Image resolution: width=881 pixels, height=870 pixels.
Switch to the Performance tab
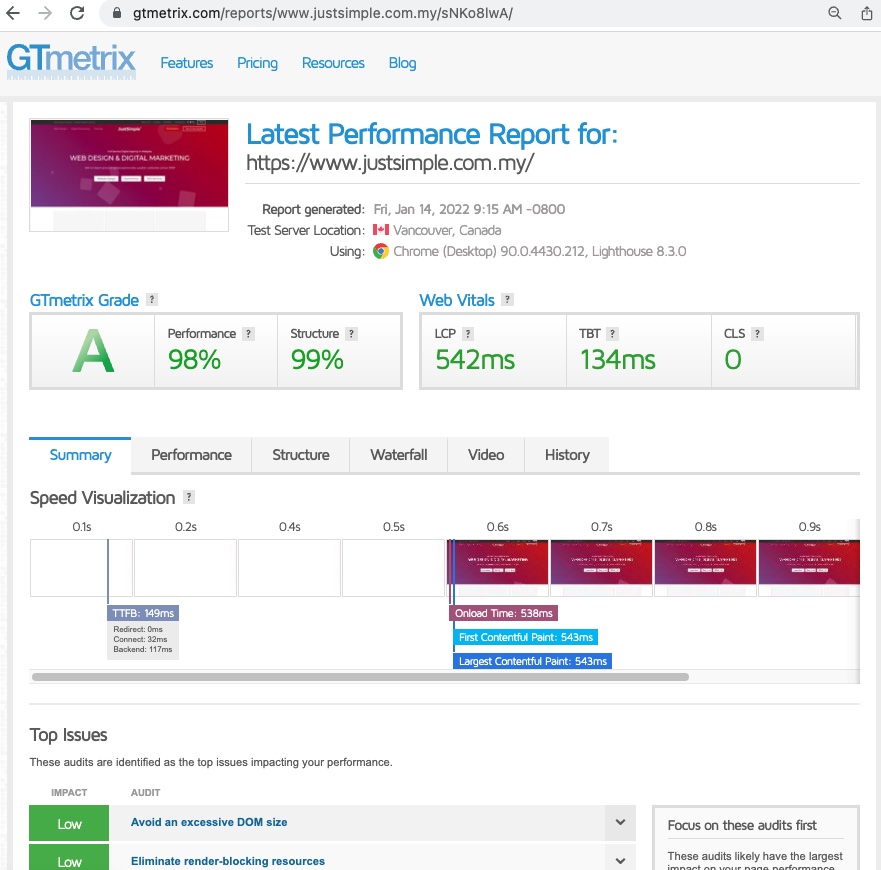pos(191,455)
